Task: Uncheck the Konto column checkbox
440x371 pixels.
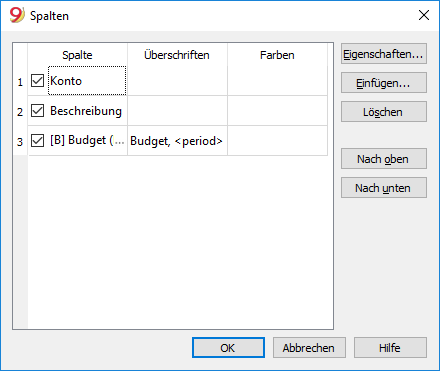Action: tap(37, 81)
